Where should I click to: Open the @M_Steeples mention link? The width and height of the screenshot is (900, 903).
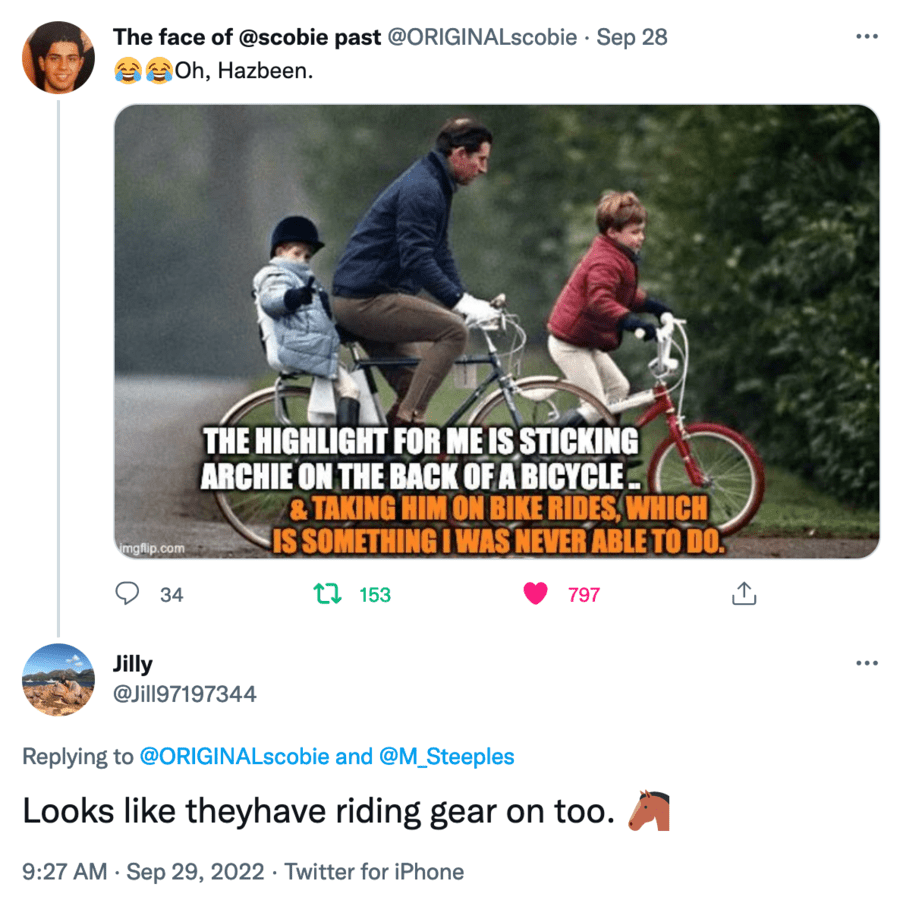click(x=447, y=756)
